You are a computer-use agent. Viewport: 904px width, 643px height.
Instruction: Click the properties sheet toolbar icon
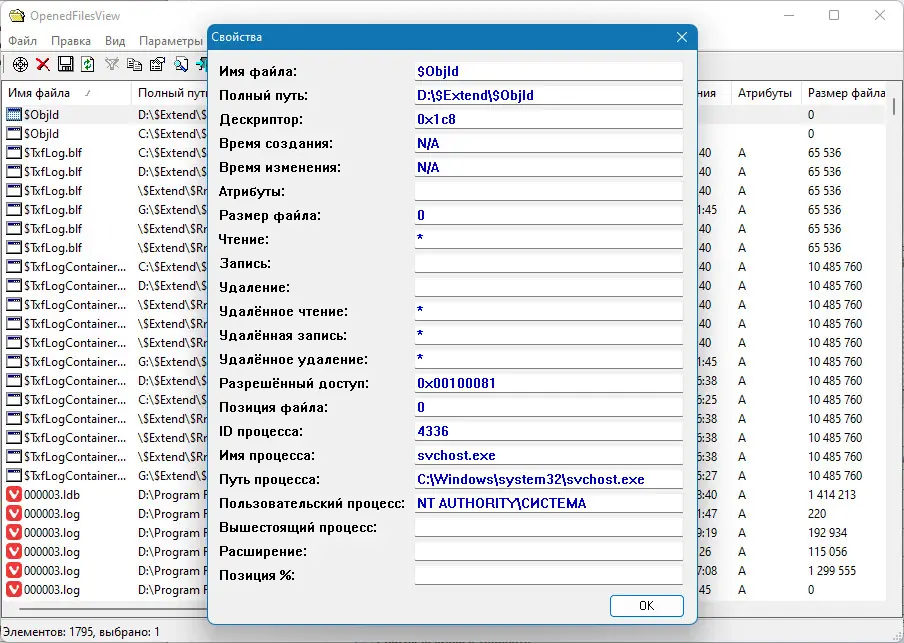pos(157,64)
